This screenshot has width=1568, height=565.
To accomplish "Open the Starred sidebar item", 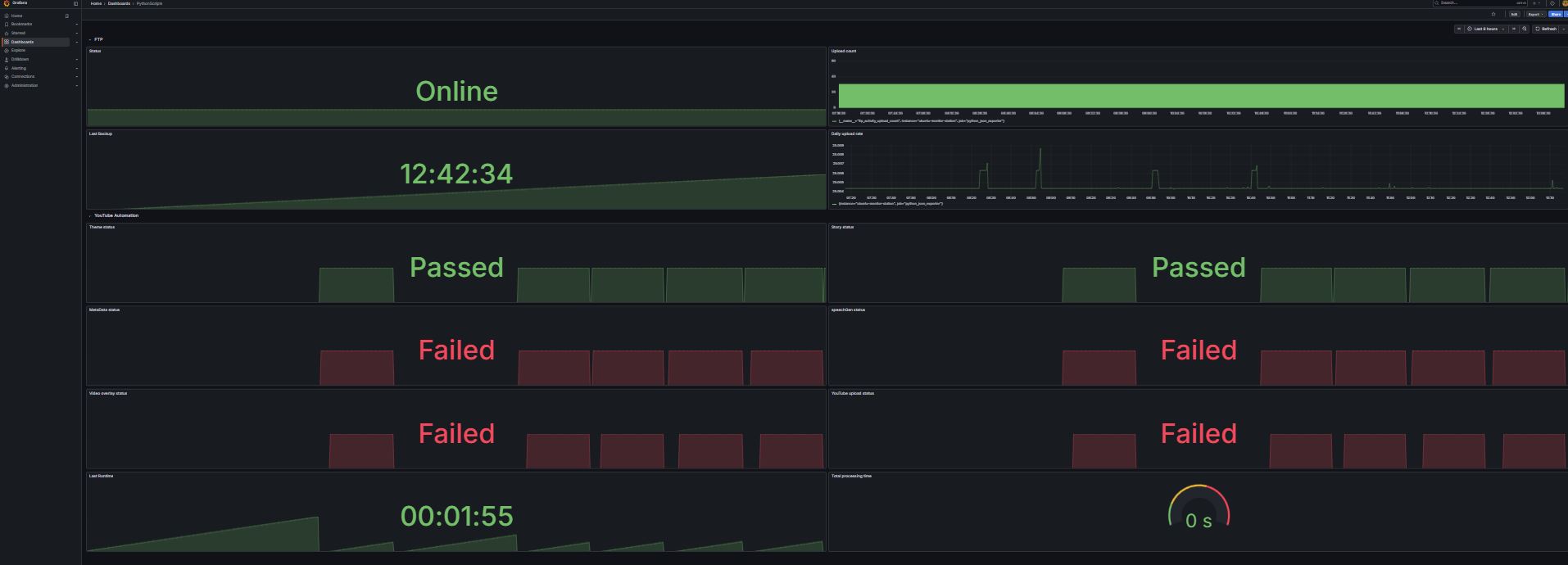I will click(x=18, y=33).
